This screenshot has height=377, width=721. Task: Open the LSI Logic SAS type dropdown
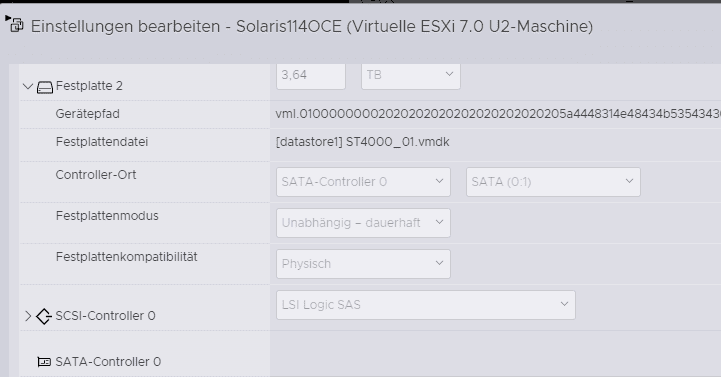pyautogui.click(x=426, y=305)
